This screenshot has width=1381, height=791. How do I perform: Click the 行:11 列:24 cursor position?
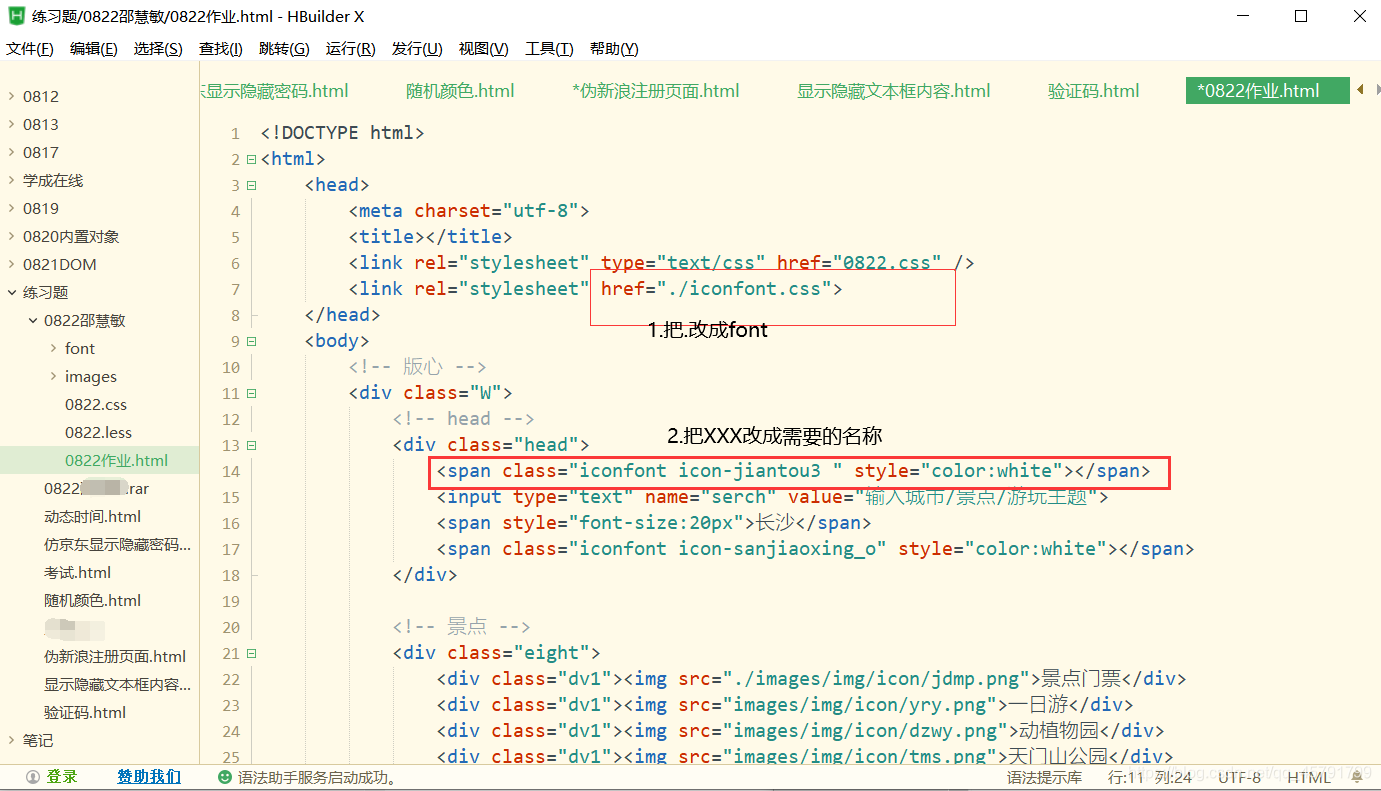(x=1150, y=777)
